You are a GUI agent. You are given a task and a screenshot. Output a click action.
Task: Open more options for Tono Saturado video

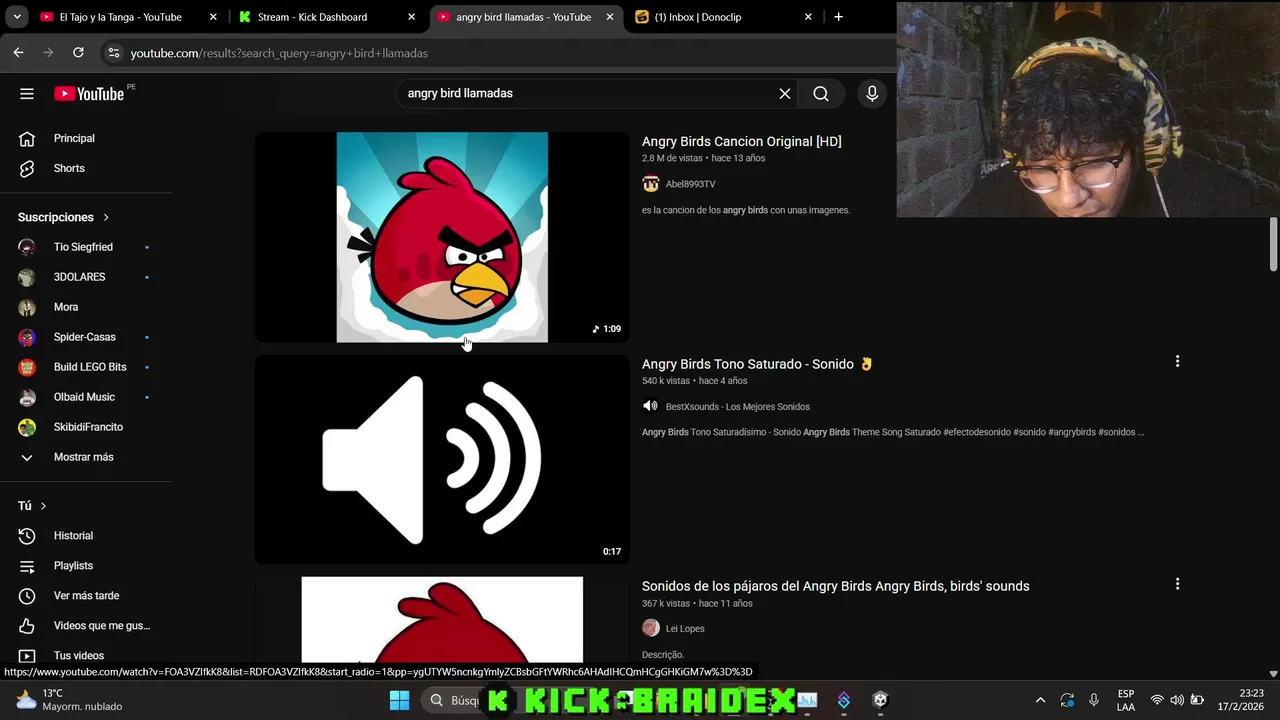click(1177, 361)
